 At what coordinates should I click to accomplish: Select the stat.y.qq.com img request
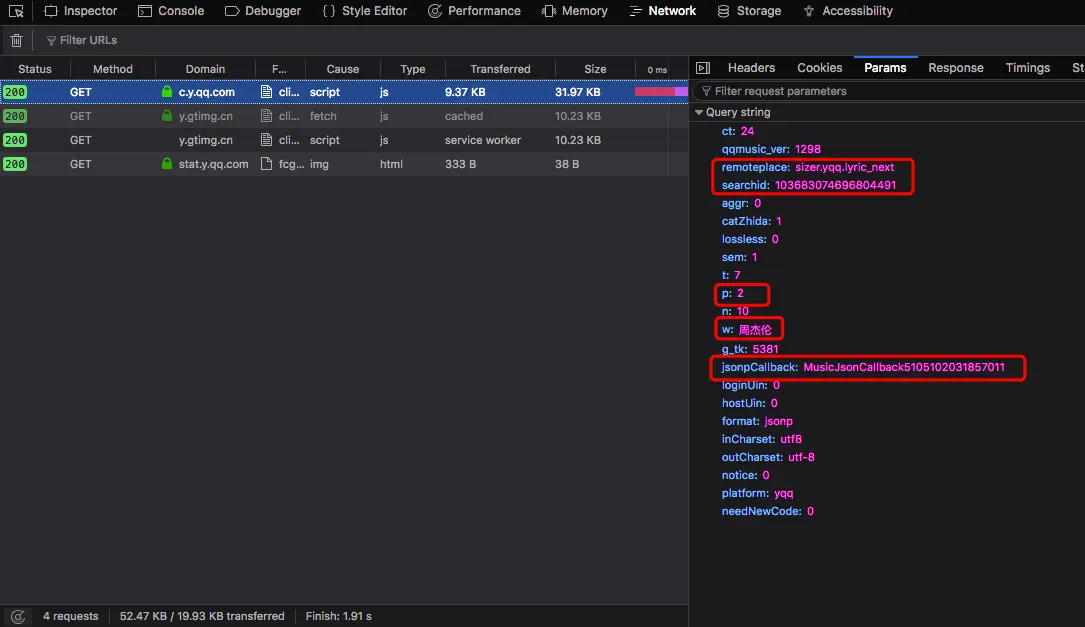(344, 164)
